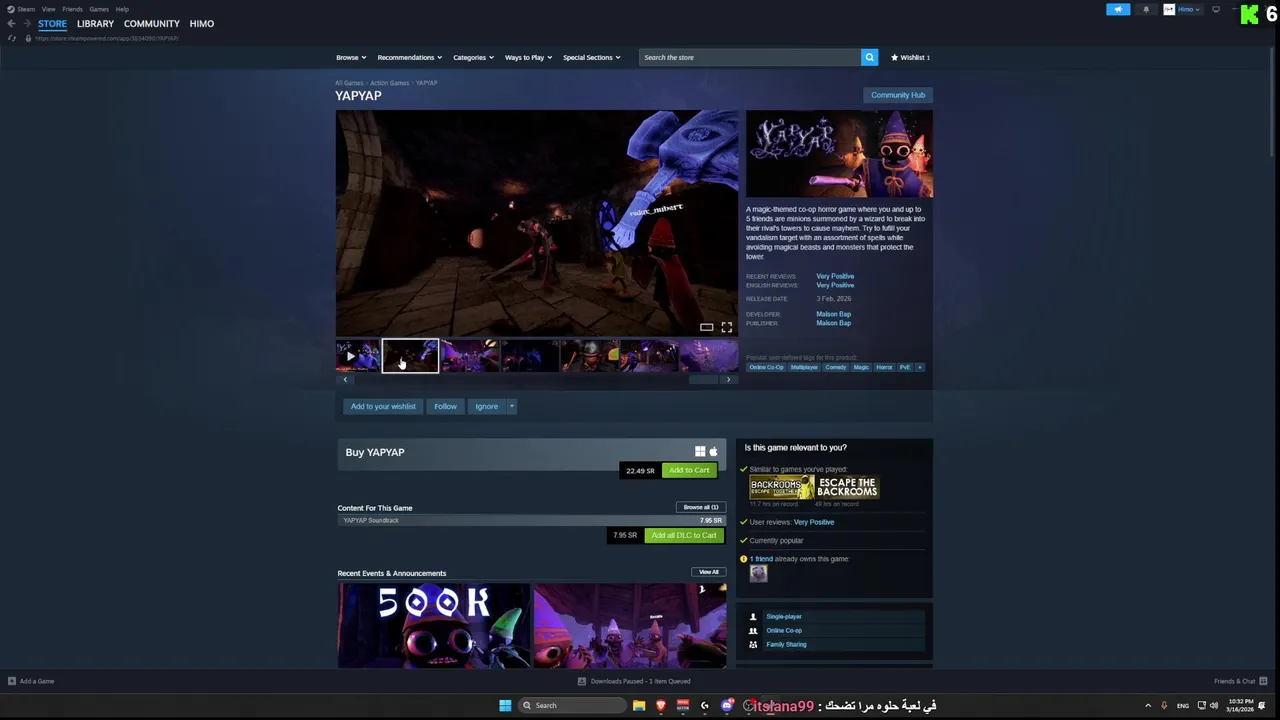Click Browse all (1) DLC button
The height and width of the screenshot is (720, 1280).
700,507
